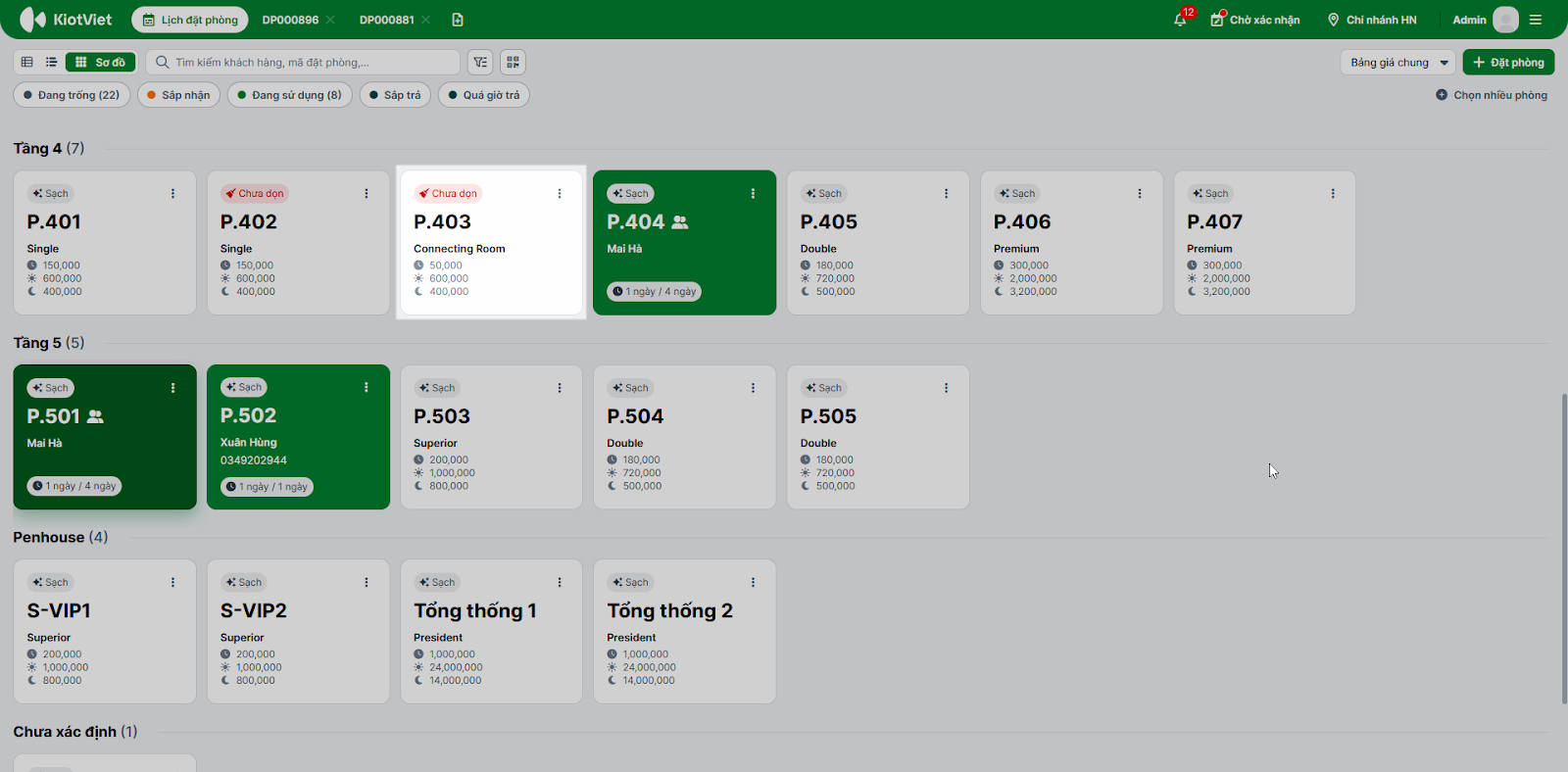Switch to the DP000896 tab
Viewport: 1568px width, 772px height.
[290, 20]
